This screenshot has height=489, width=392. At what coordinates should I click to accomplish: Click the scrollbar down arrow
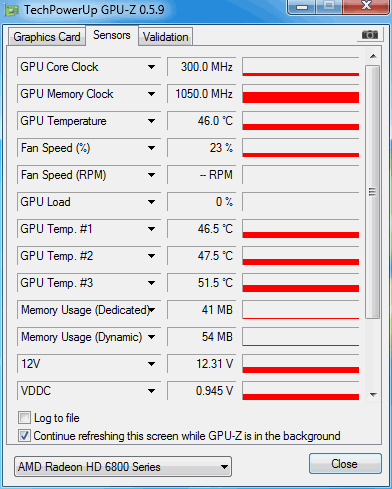[x=373, y=394]
